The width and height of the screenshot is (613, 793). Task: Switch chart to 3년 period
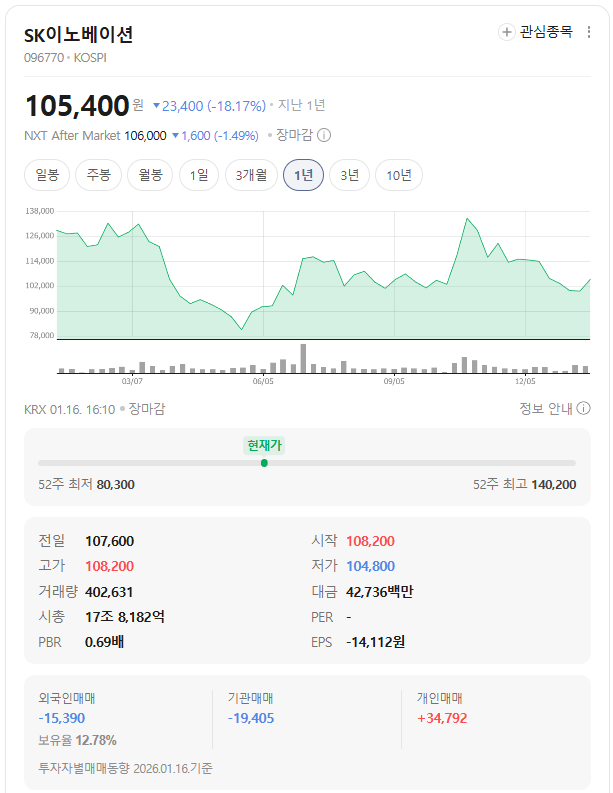pyautogui.click(x=349, y=175)
